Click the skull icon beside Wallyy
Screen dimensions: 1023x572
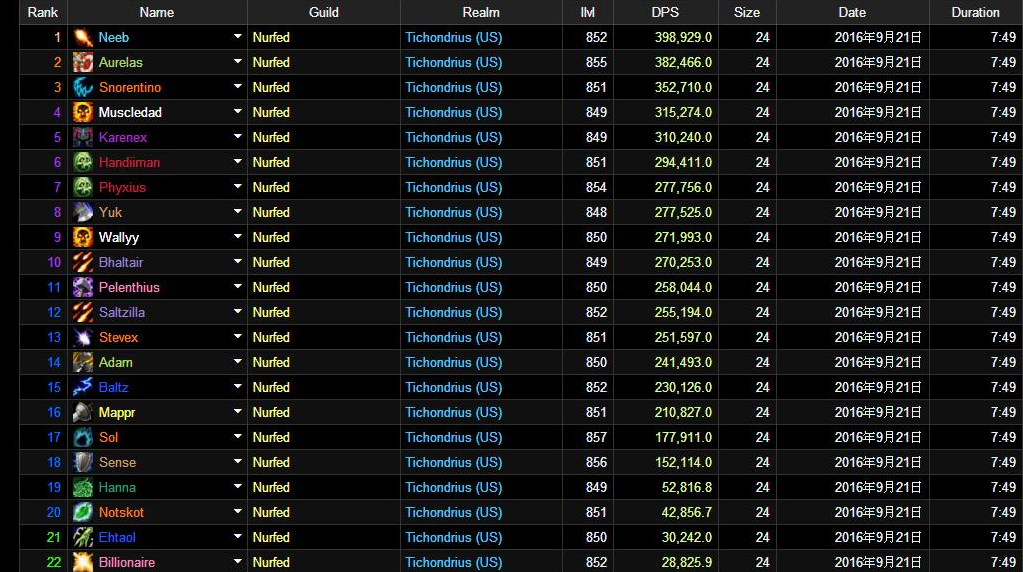[x=83, y=237]
